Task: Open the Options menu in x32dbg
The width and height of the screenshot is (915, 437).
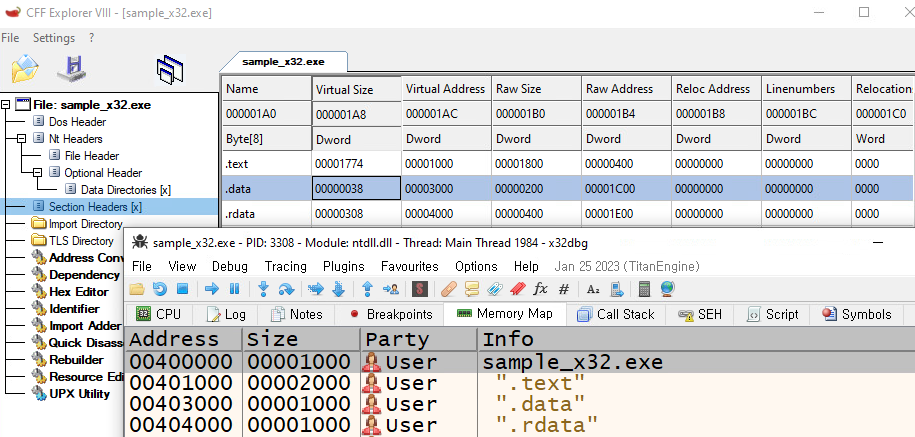Action: point(476,267)
